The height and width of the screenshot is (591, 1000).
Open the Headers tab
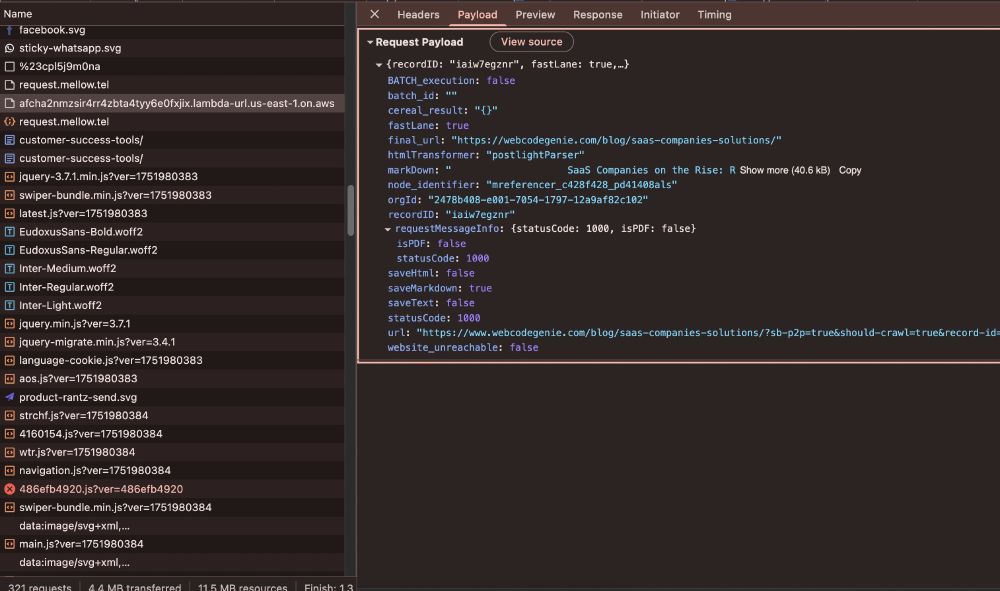click(418, 15)
